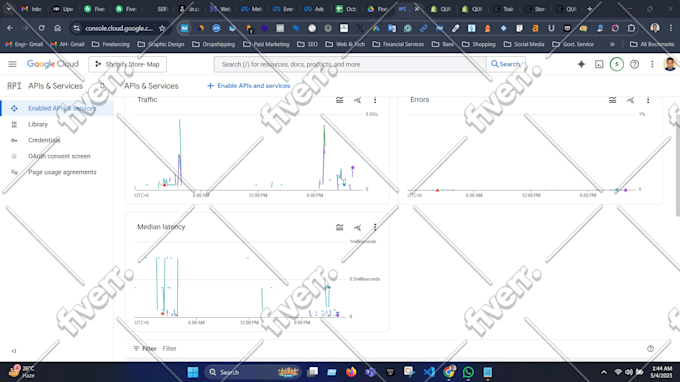Show hidden bookmarks with the double chevron
The width and height of the screenshot is (680, 382).
pyautogui.click(x=612, y=44)
